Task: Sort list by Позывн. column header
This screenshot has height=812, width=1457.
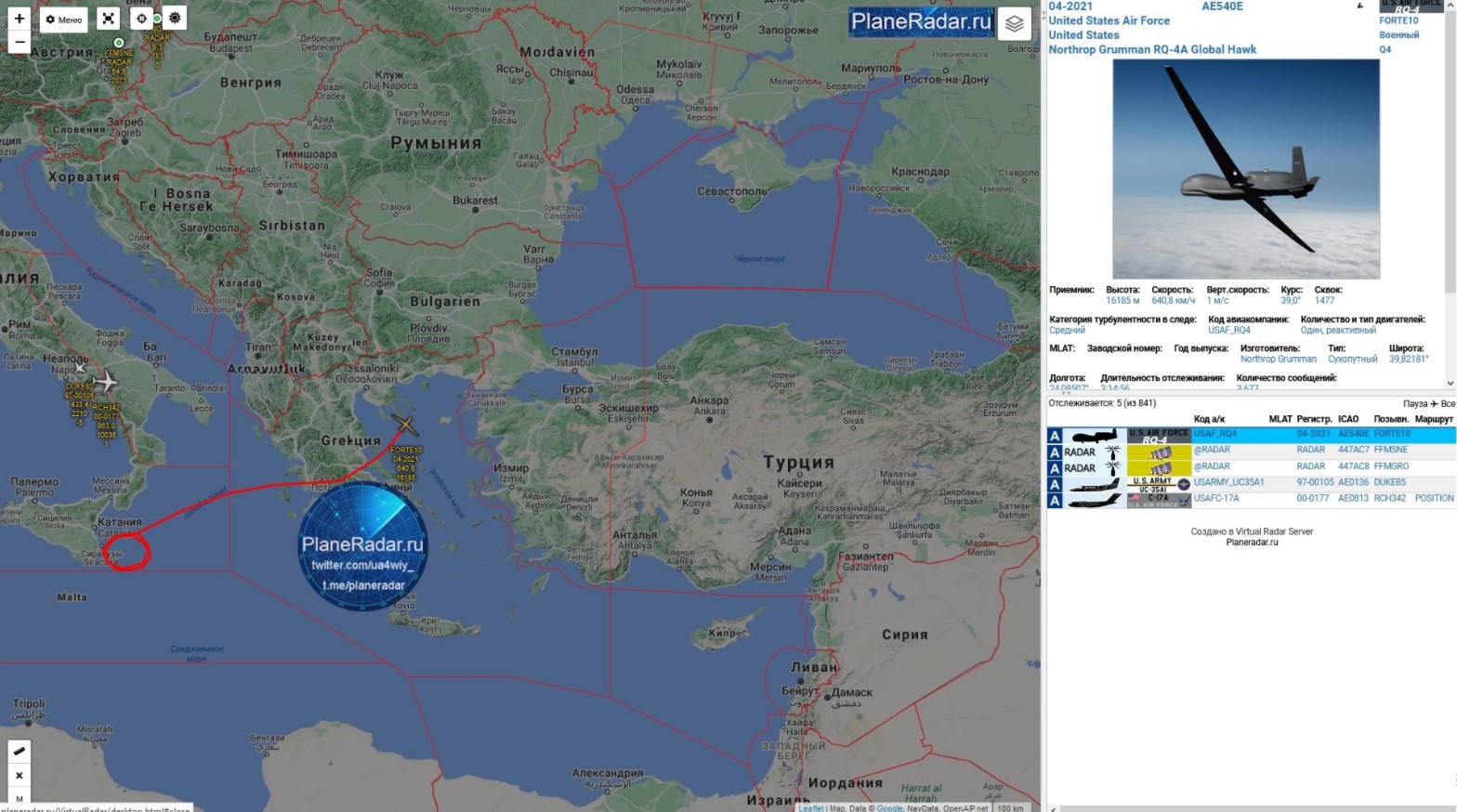Action: 1391,419
